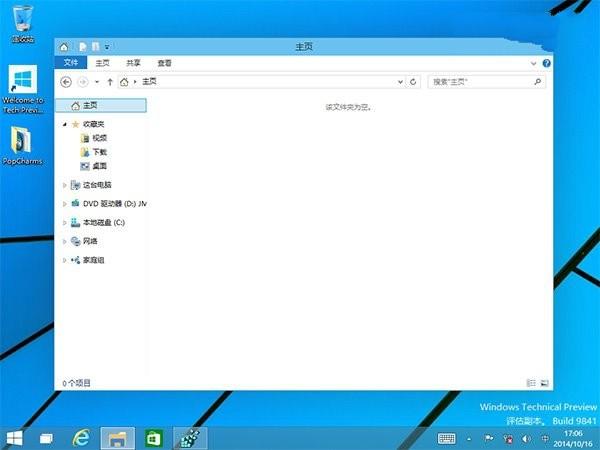Select 下载 in the favorites list
Viewport: 600px width, 450px height.
[99, 152]
